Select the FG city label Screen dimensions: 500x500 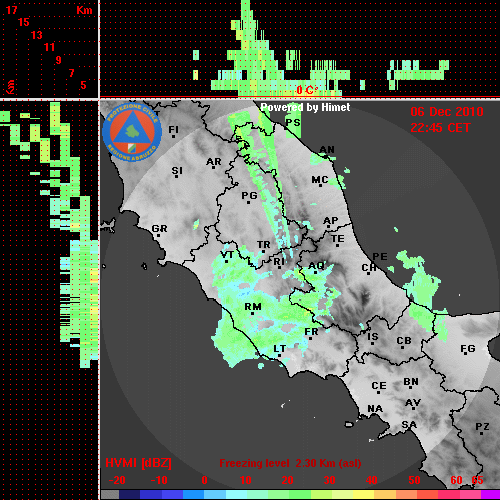click(468, 349)
